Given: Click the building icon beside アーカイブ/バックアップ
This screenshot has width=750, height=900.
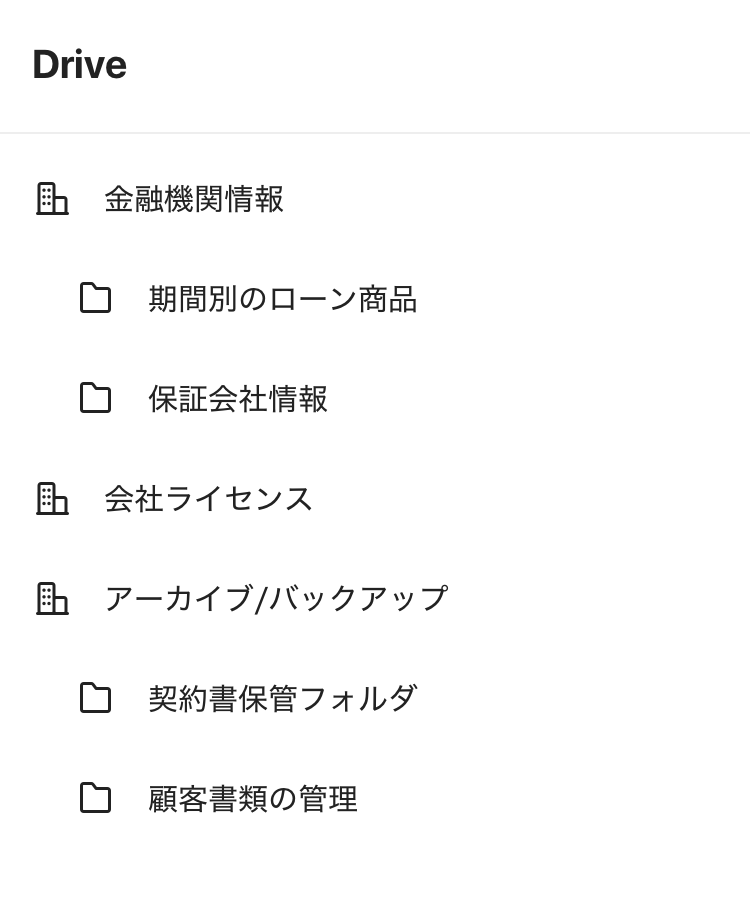Looking at the screenshot, I should [x=52, y=598].
